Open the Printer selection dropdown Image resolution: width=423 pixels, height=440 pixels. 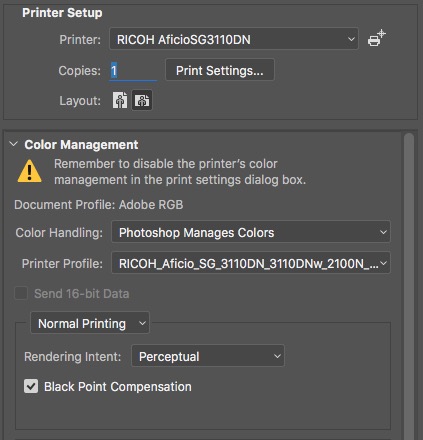click(234, 39)
